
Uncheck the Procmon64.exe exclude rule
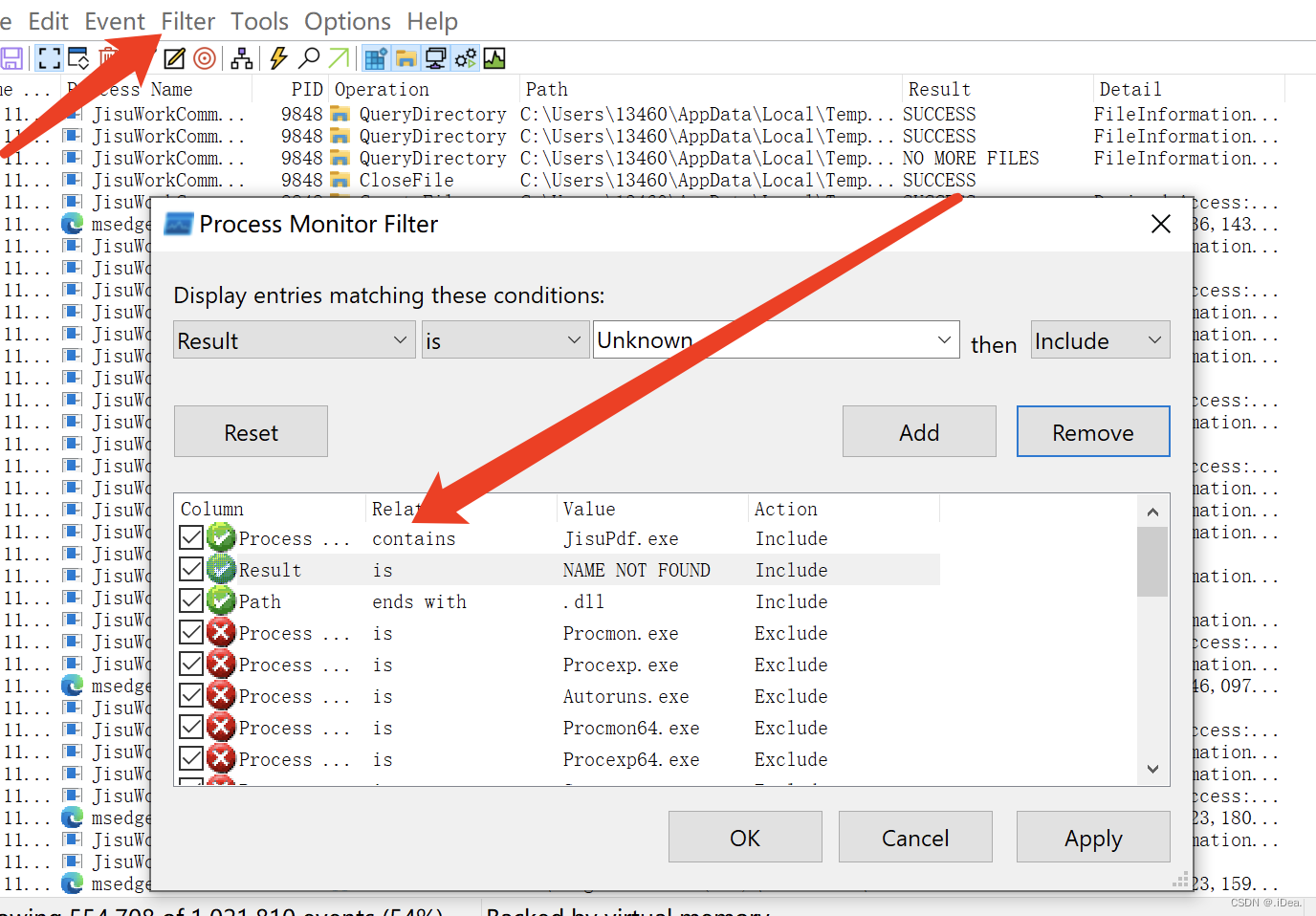click(191, 727)
